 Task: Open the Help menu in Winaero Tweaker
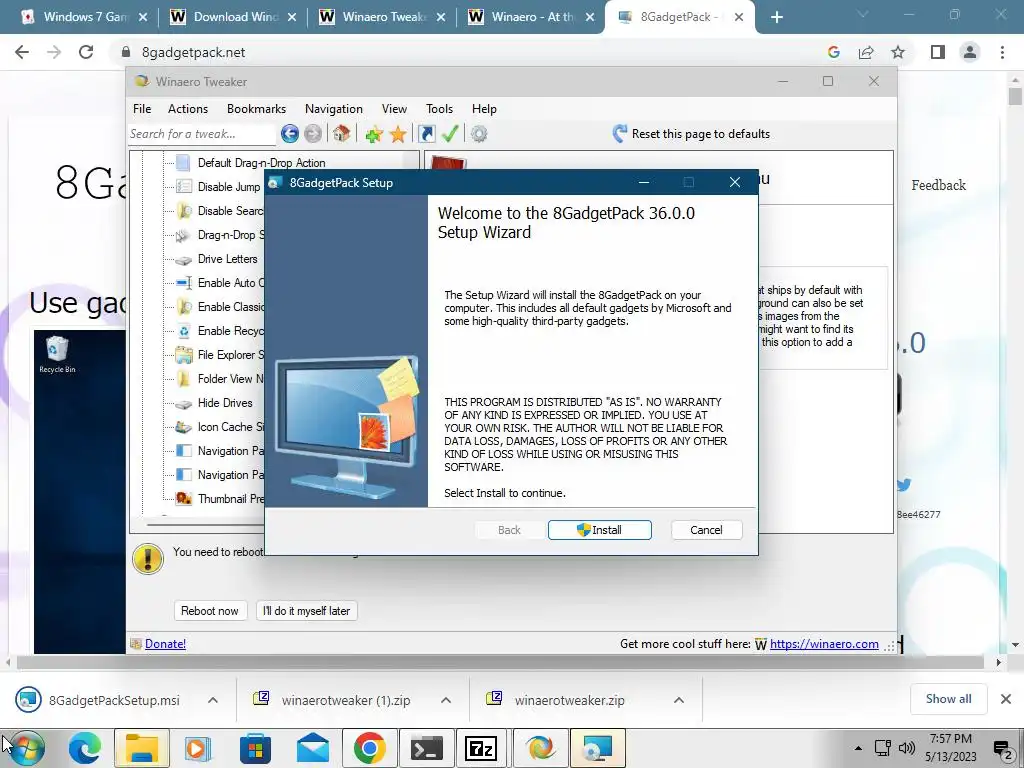click(484, 109)
